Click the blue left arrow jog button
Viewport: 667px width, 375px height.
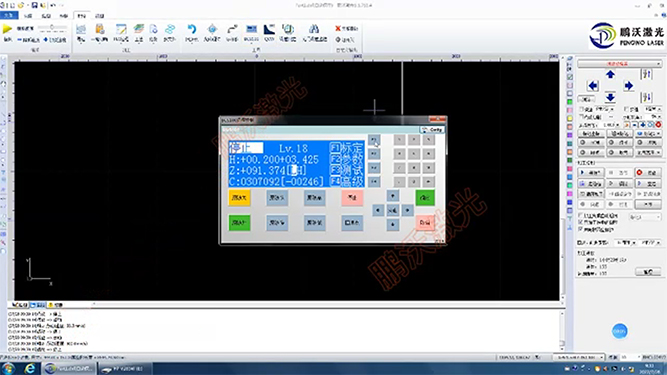593,86
